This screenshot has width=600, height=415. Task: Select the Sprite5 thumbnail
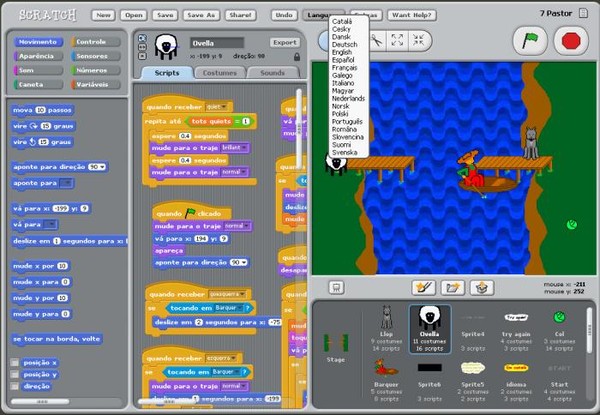point(473,380)
